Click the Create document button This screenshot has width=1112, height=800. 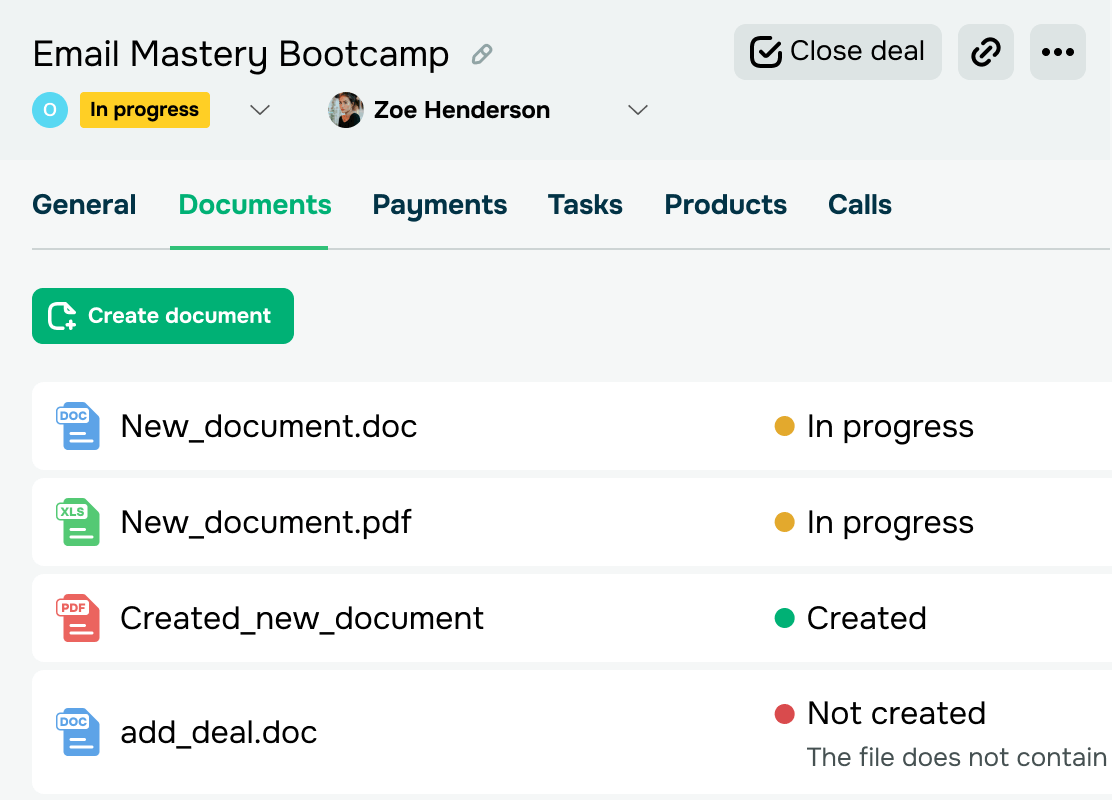tap(163, 316)
